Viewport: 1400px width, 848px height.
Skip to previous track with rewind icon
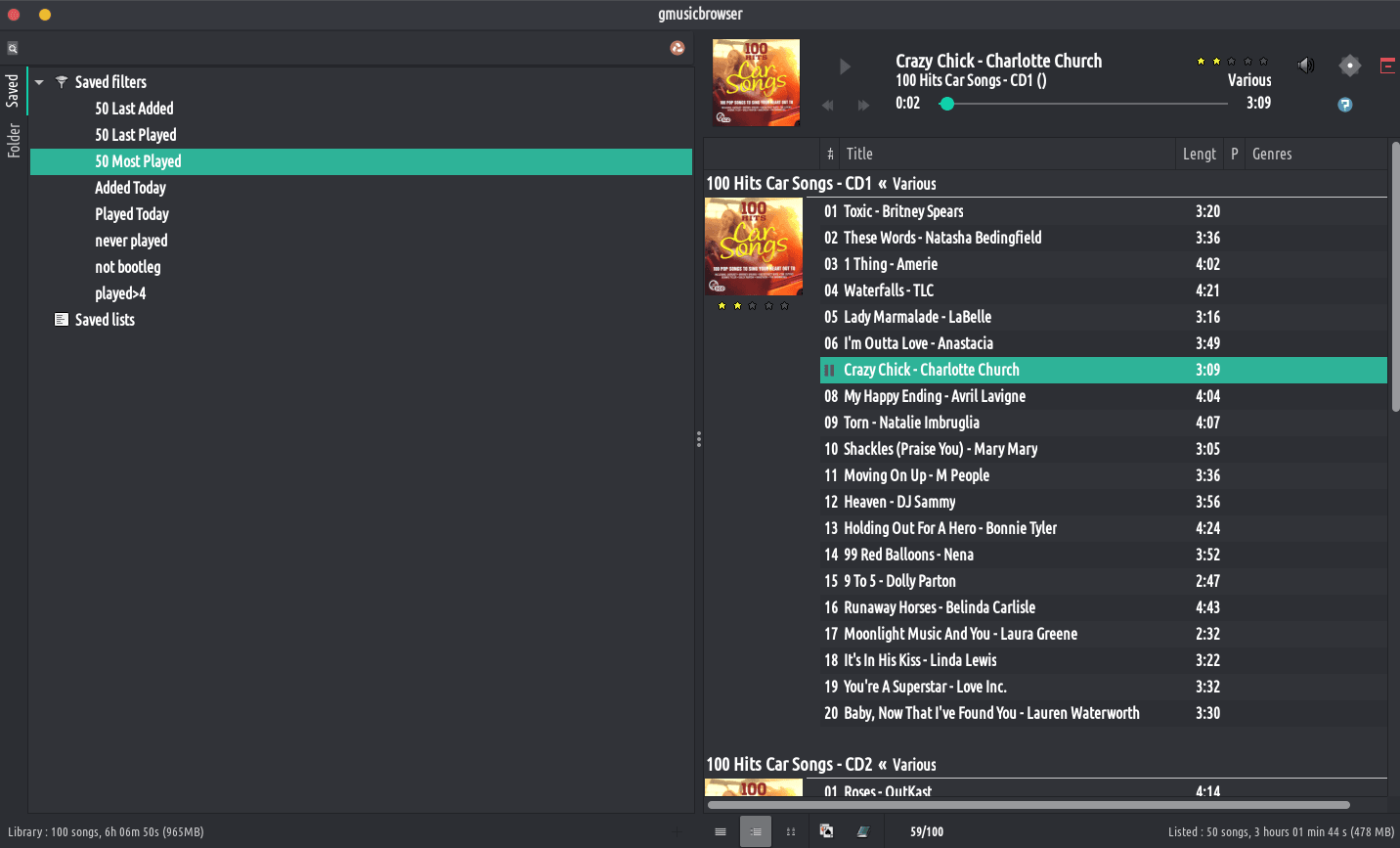(828, 105)
